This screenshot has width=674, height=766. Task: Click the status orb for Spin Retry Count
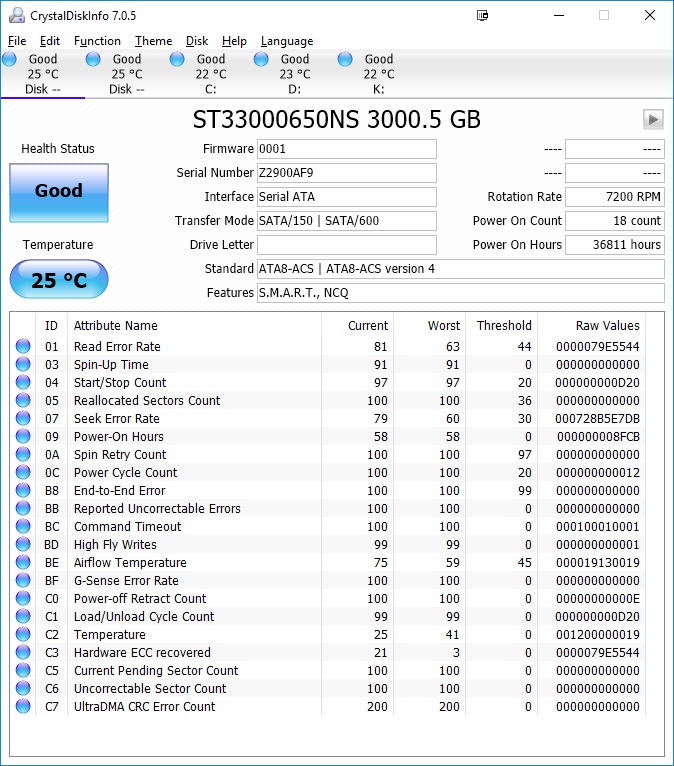23,454
